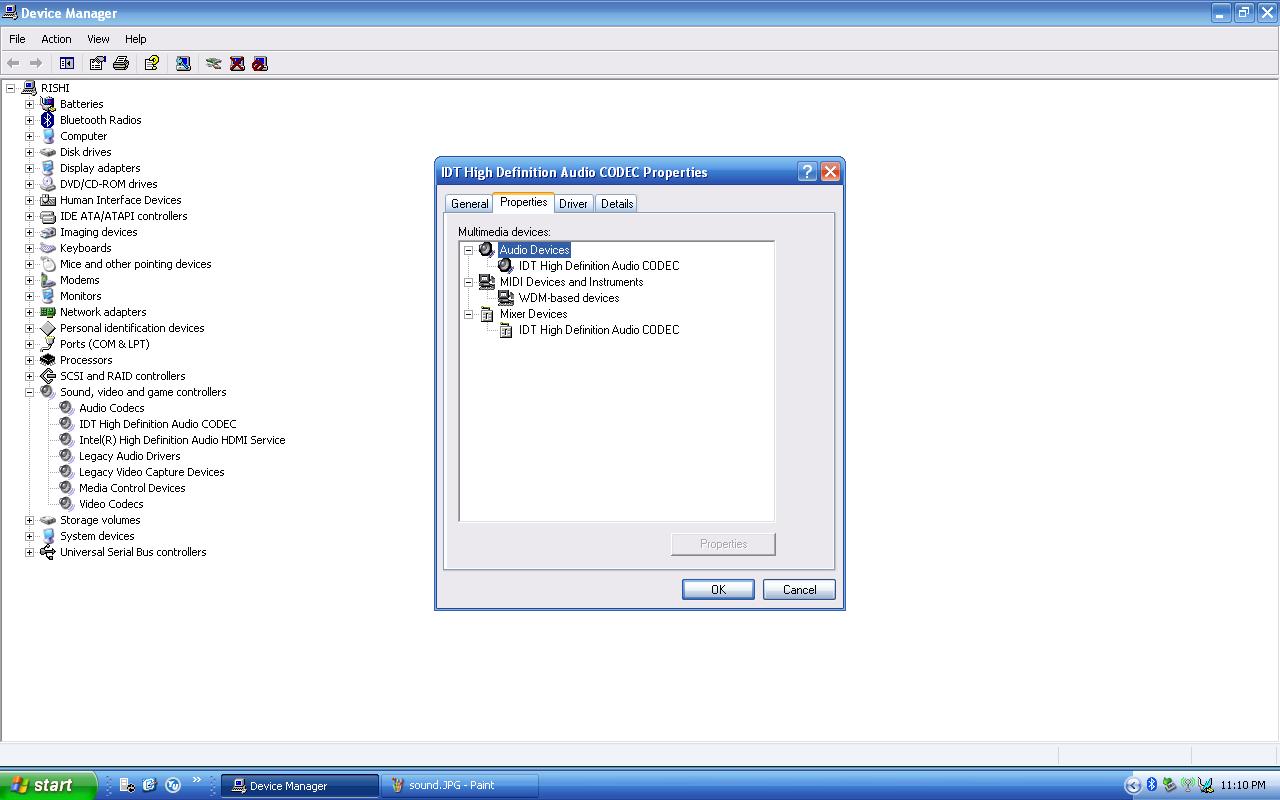Select Video Codecs entry

pos(111,504)
